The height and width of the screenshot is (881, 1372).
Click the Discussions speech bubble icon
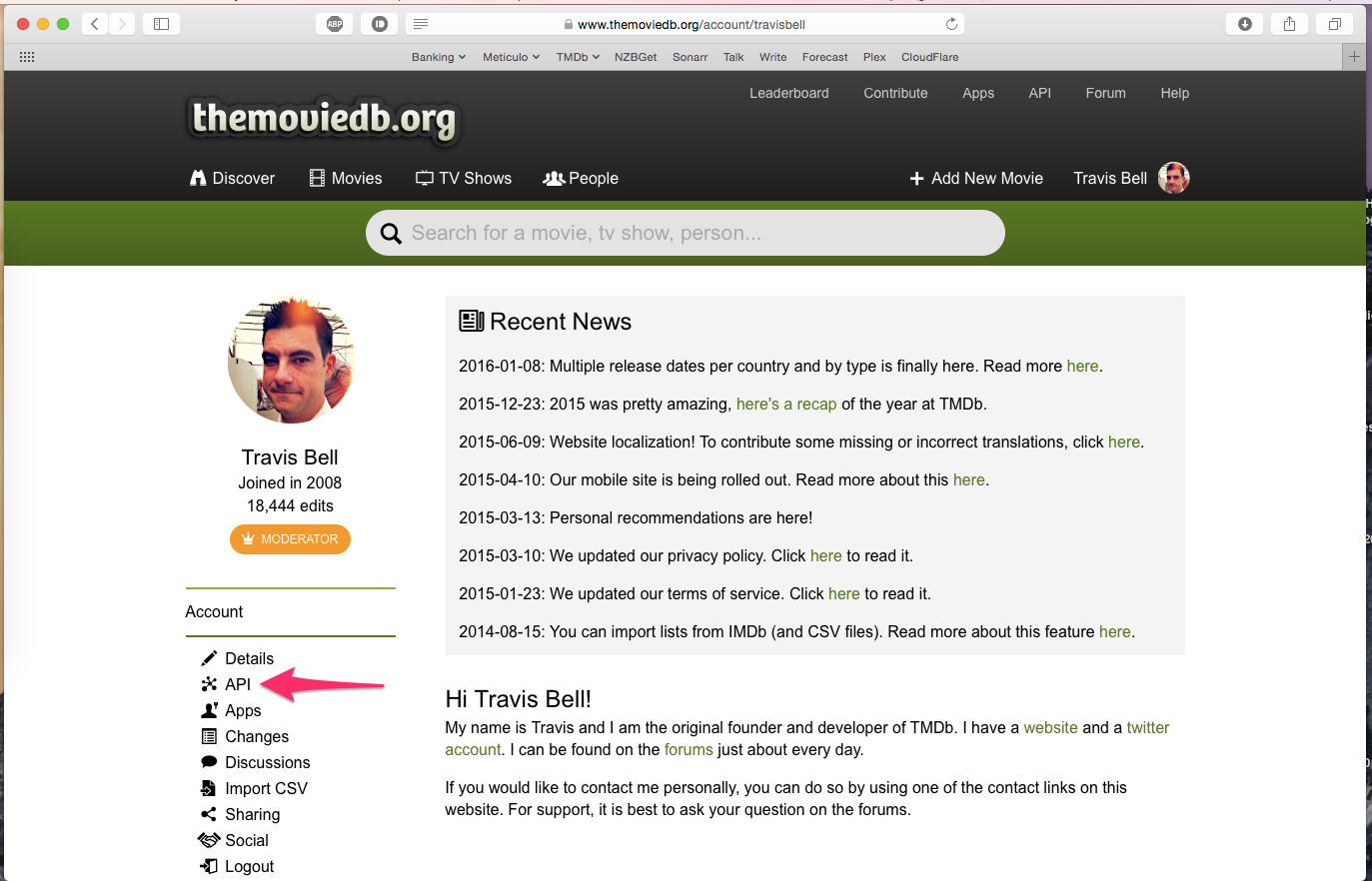tap(209, 762)
